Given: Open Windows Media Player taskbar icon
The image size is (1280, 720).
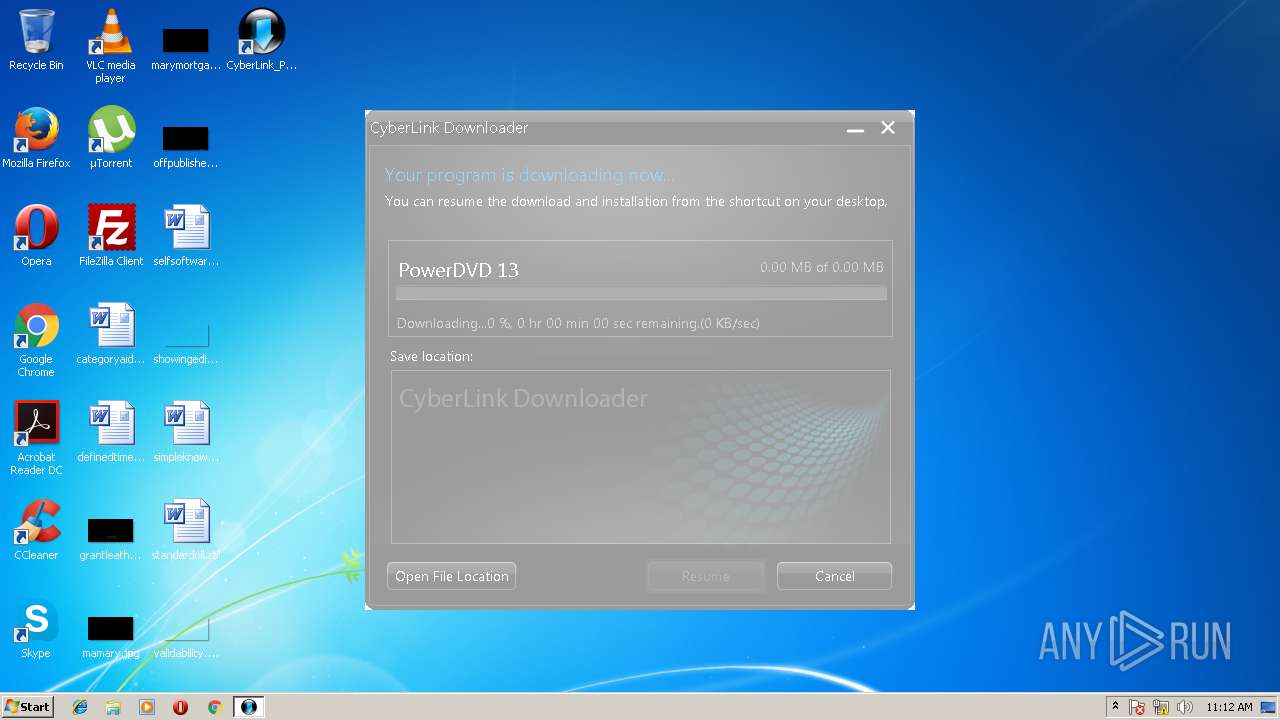Looking at the screenshot, I should [x=147, y=707].
